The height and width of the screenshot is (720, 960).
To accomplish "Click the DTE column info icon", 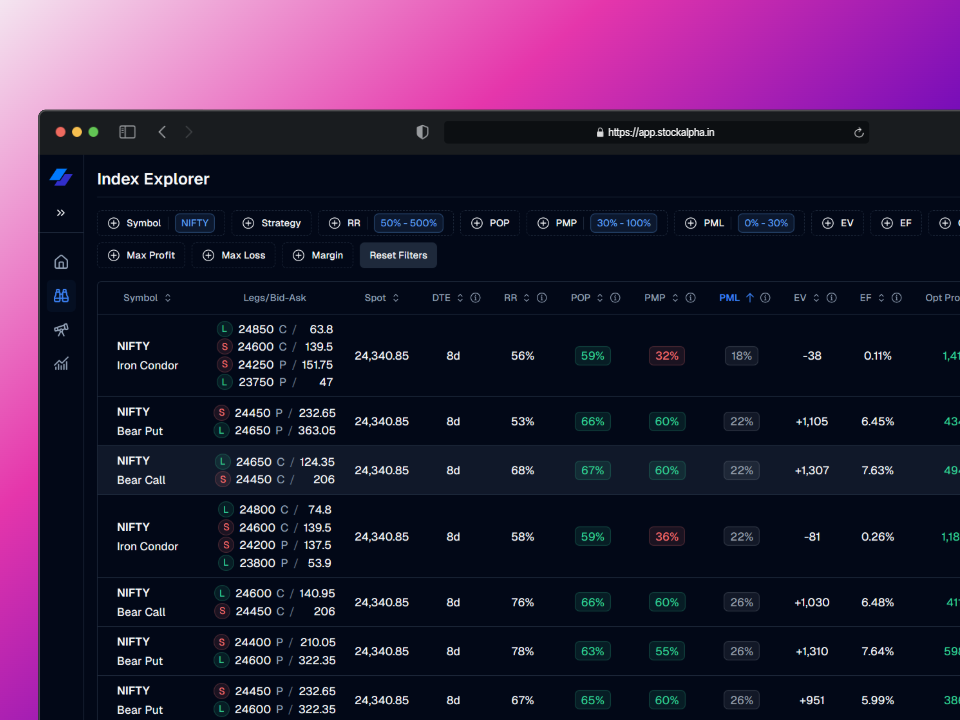I will click(x=475, y=297).
